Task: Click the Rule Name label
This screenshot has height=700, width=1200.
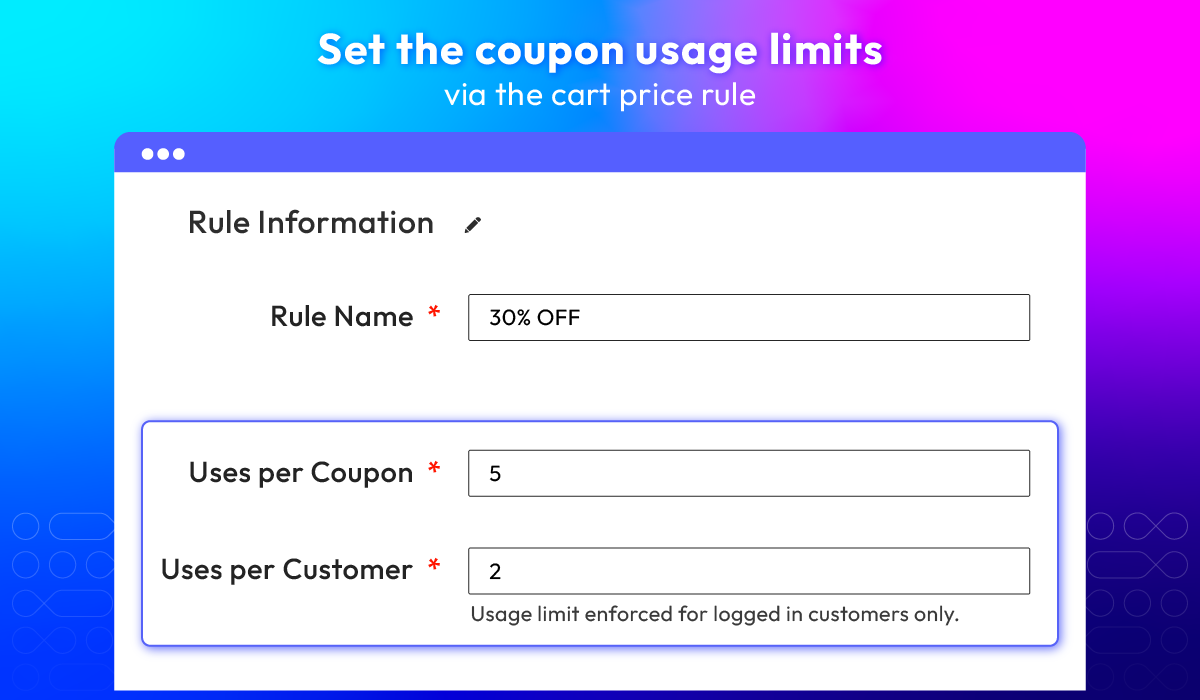Action: (341, 317)
